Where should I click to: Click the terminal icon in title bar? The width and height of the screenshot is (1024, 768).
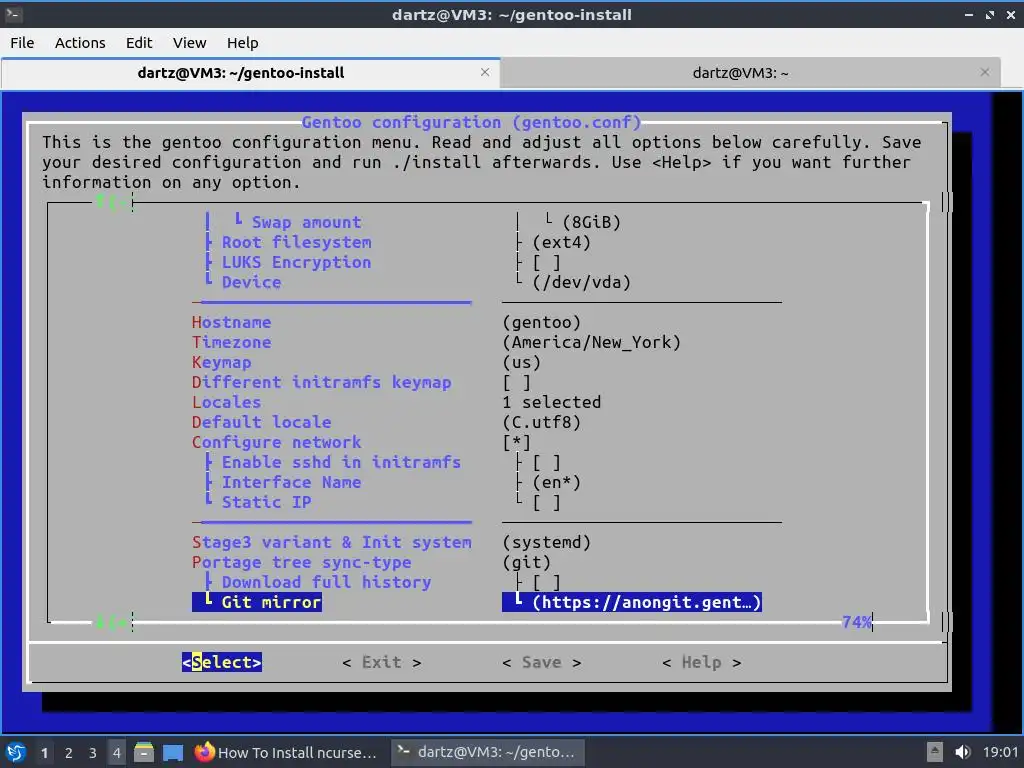14,14
